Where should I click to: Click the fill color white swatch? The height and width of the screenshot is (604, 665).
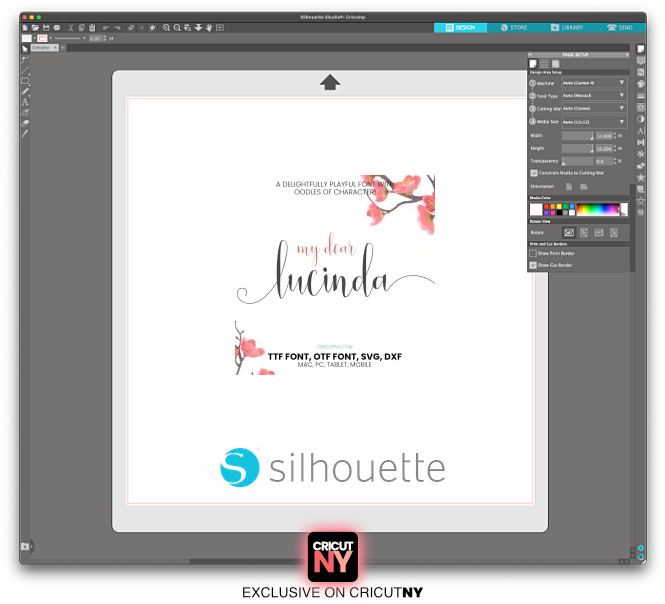coord(27,38)
